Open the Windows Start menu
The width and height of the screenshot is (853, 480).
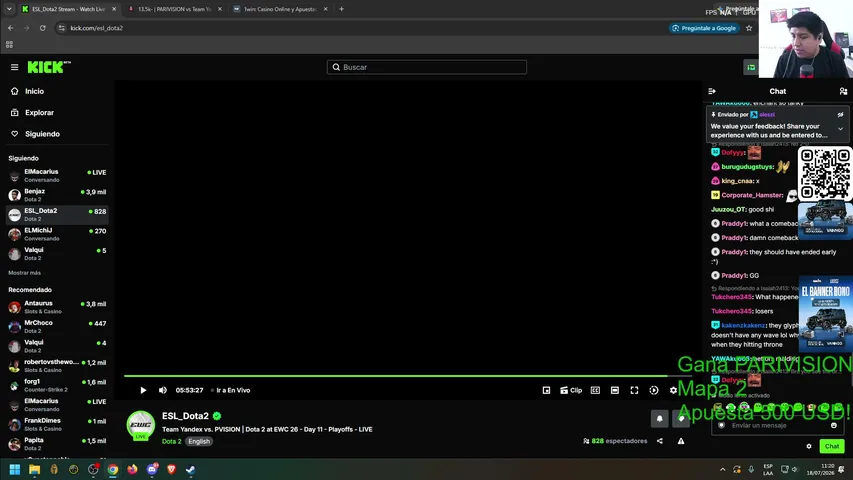click(x=15, y=469)
